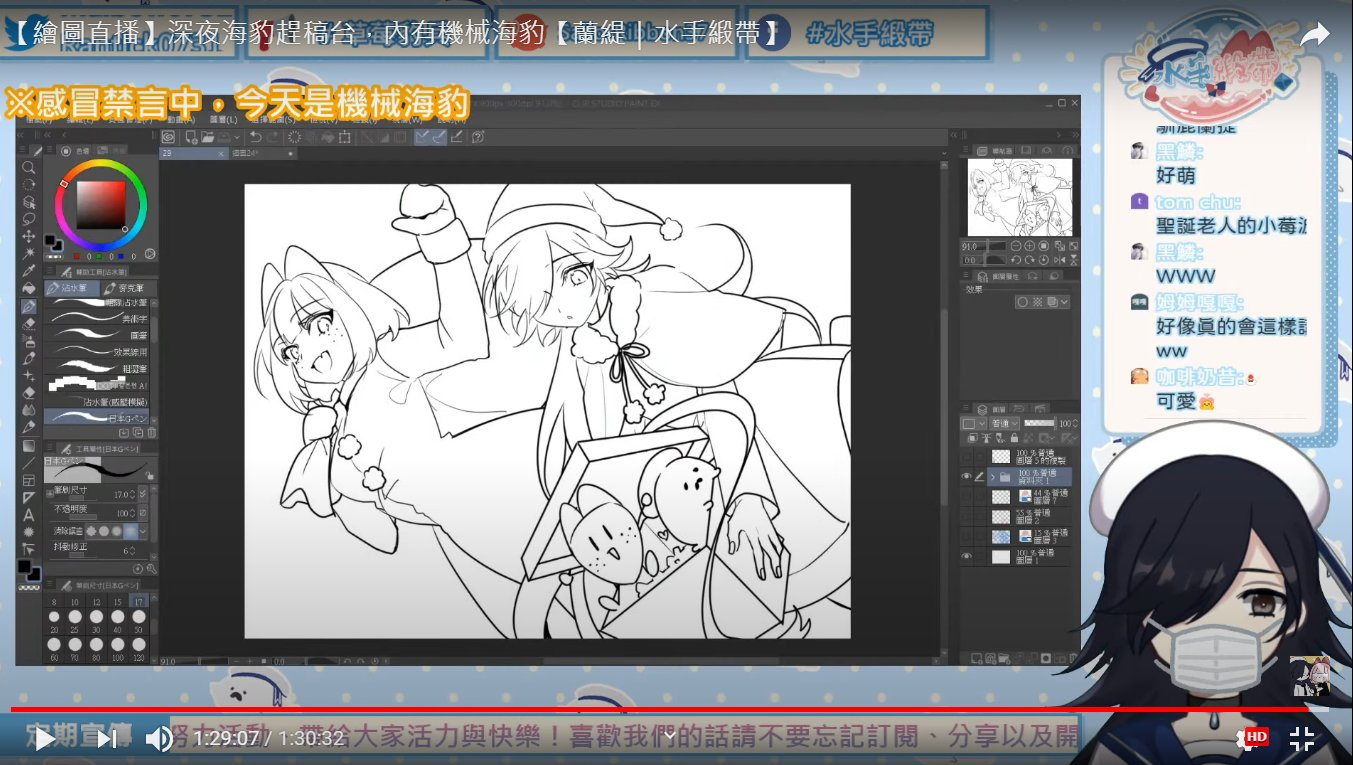Select strongest anti-aliasing option
This screenshot has height=765, width=1353.
[x=130, y=530]
